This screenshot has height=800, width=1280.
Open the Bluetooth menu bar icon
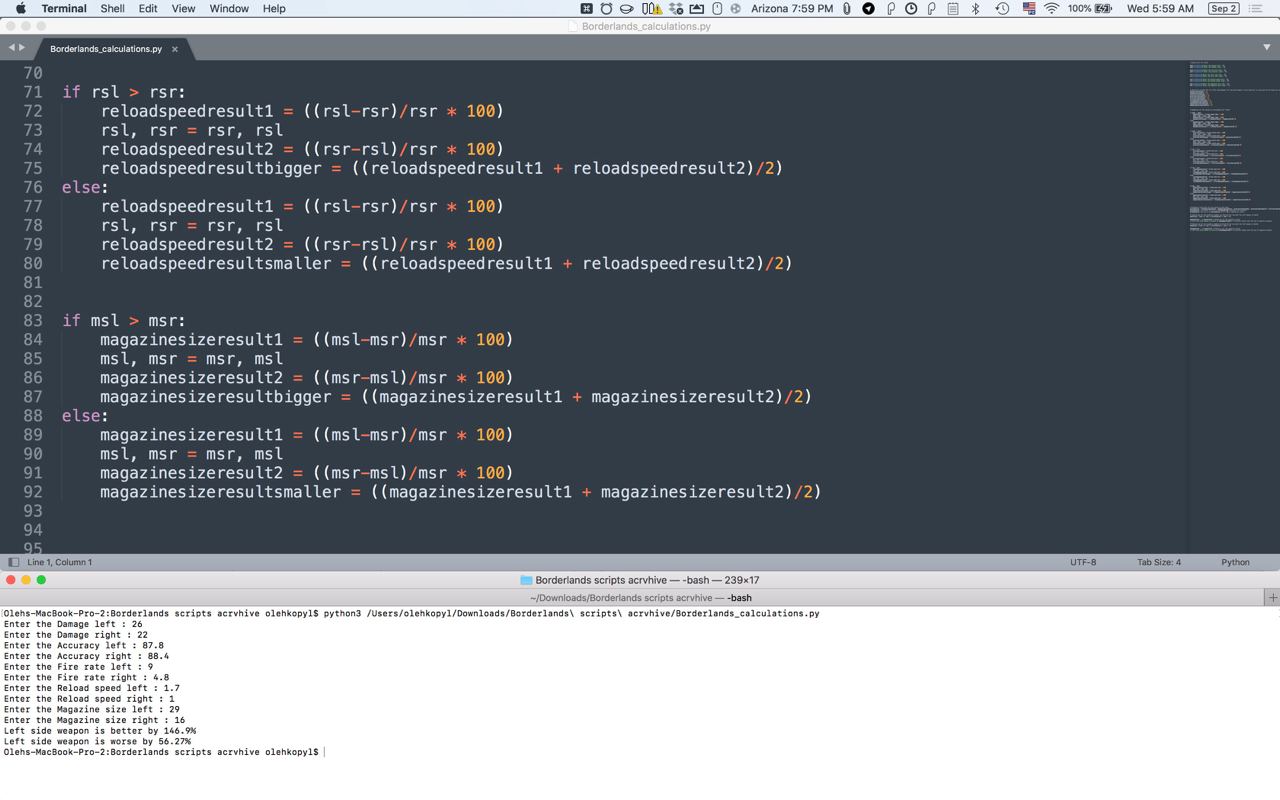point(976,8)
